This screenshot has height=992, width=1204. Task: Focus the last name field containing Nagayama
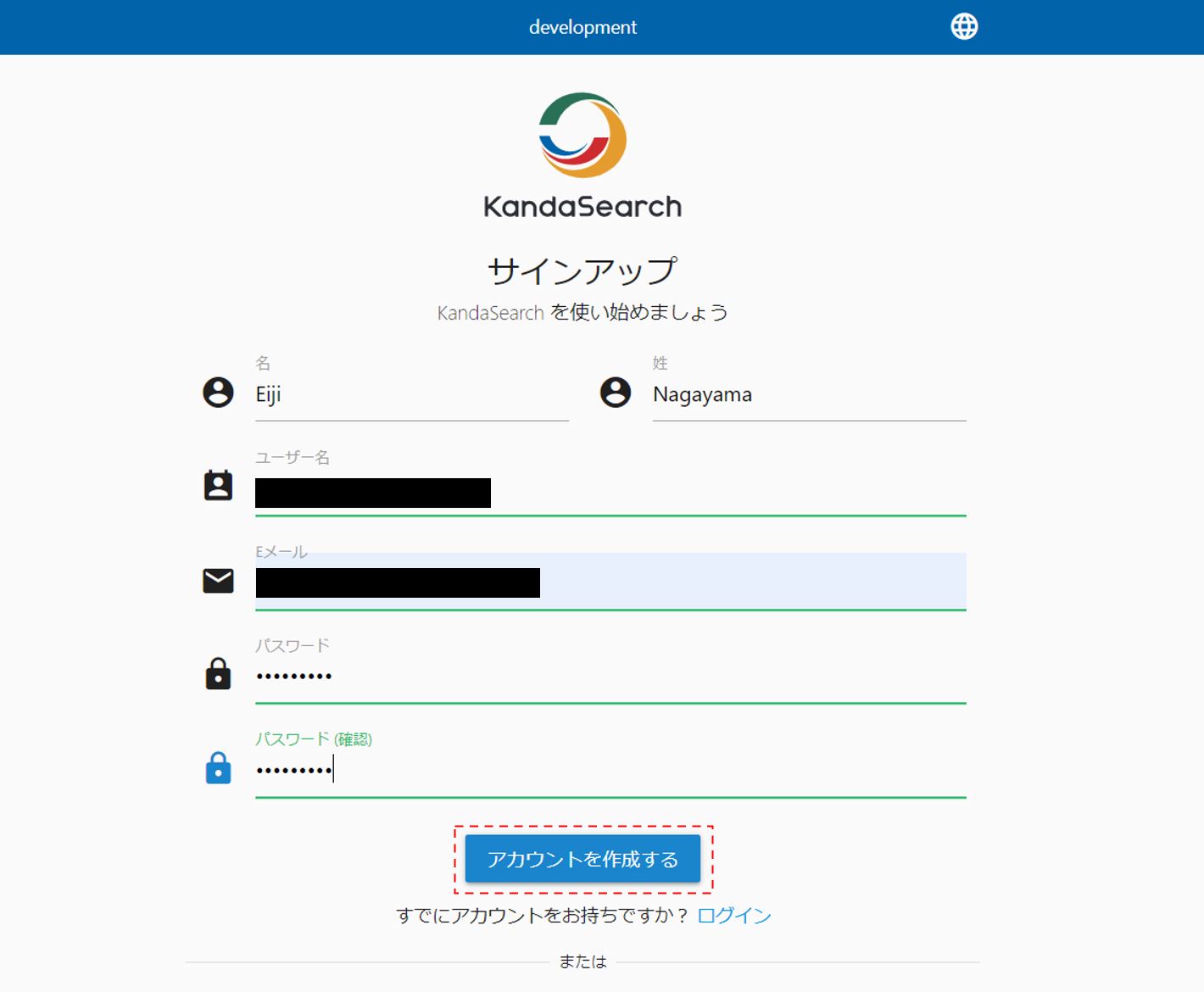[810, 395]
